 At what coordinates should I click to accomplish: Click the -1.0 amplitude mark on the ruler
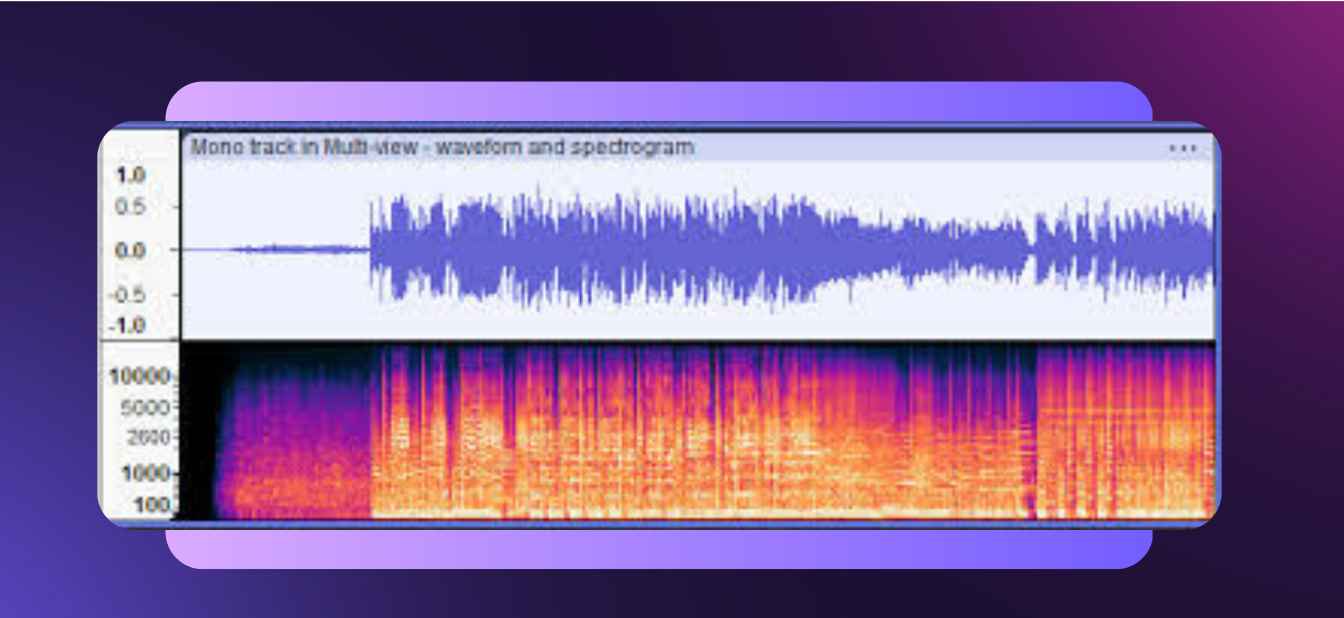[x=127, y=323]
